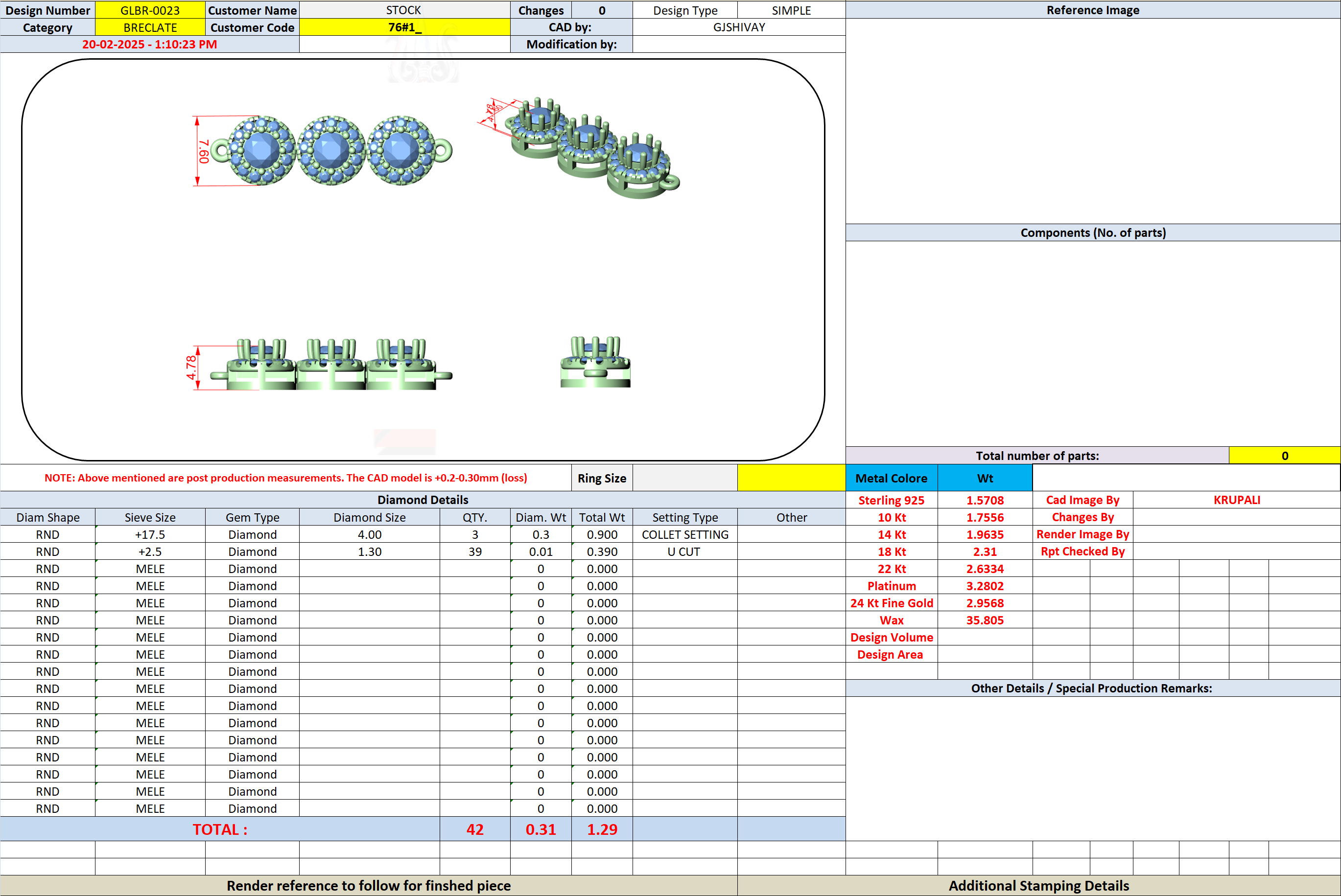Select the total quantity 42 cell
The height and width of the screenshot is (896, 1341).
click(475, 829)
